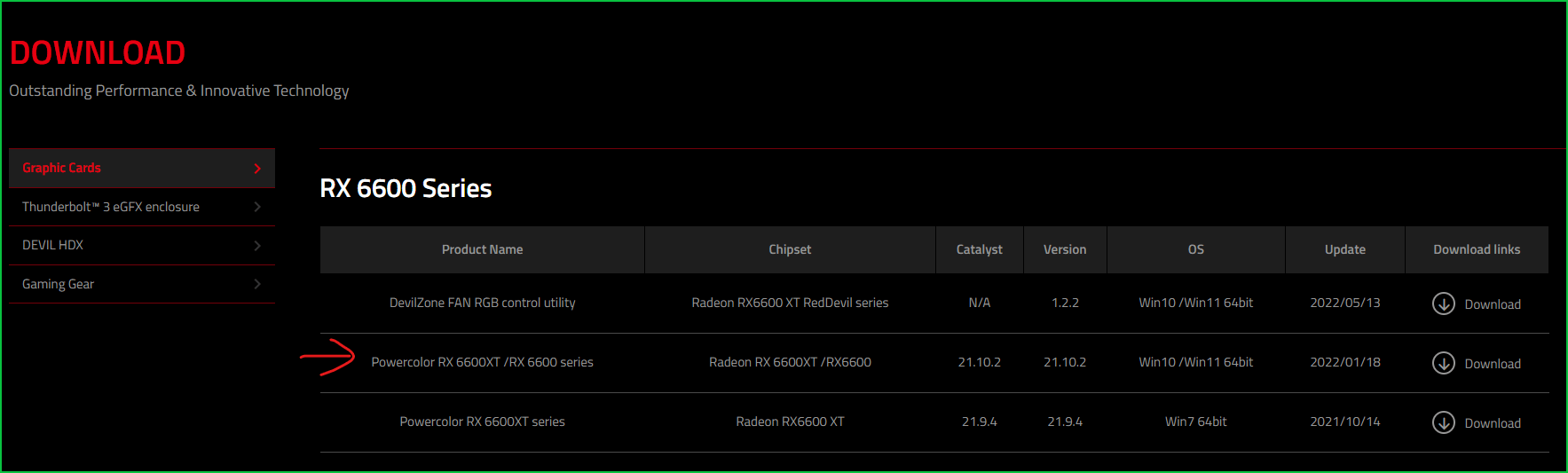
Task: Click version 1.2.2 cell
Action: click(x=1065, y=303)
